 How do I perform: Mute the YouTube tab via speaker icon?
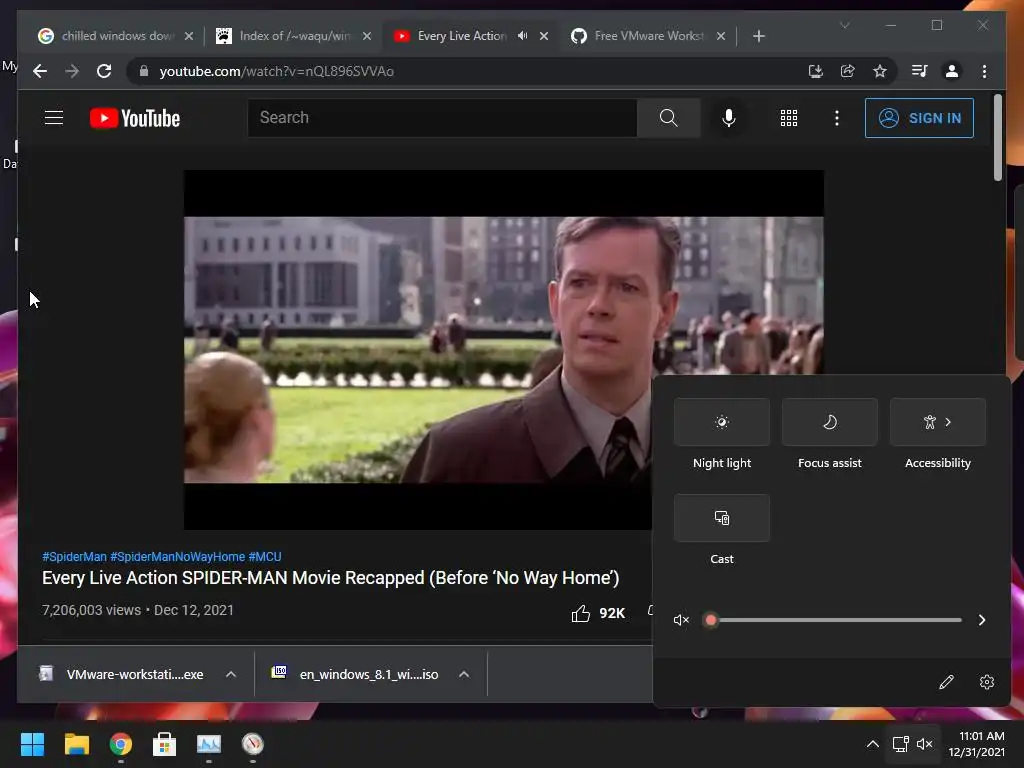(522, 36)
